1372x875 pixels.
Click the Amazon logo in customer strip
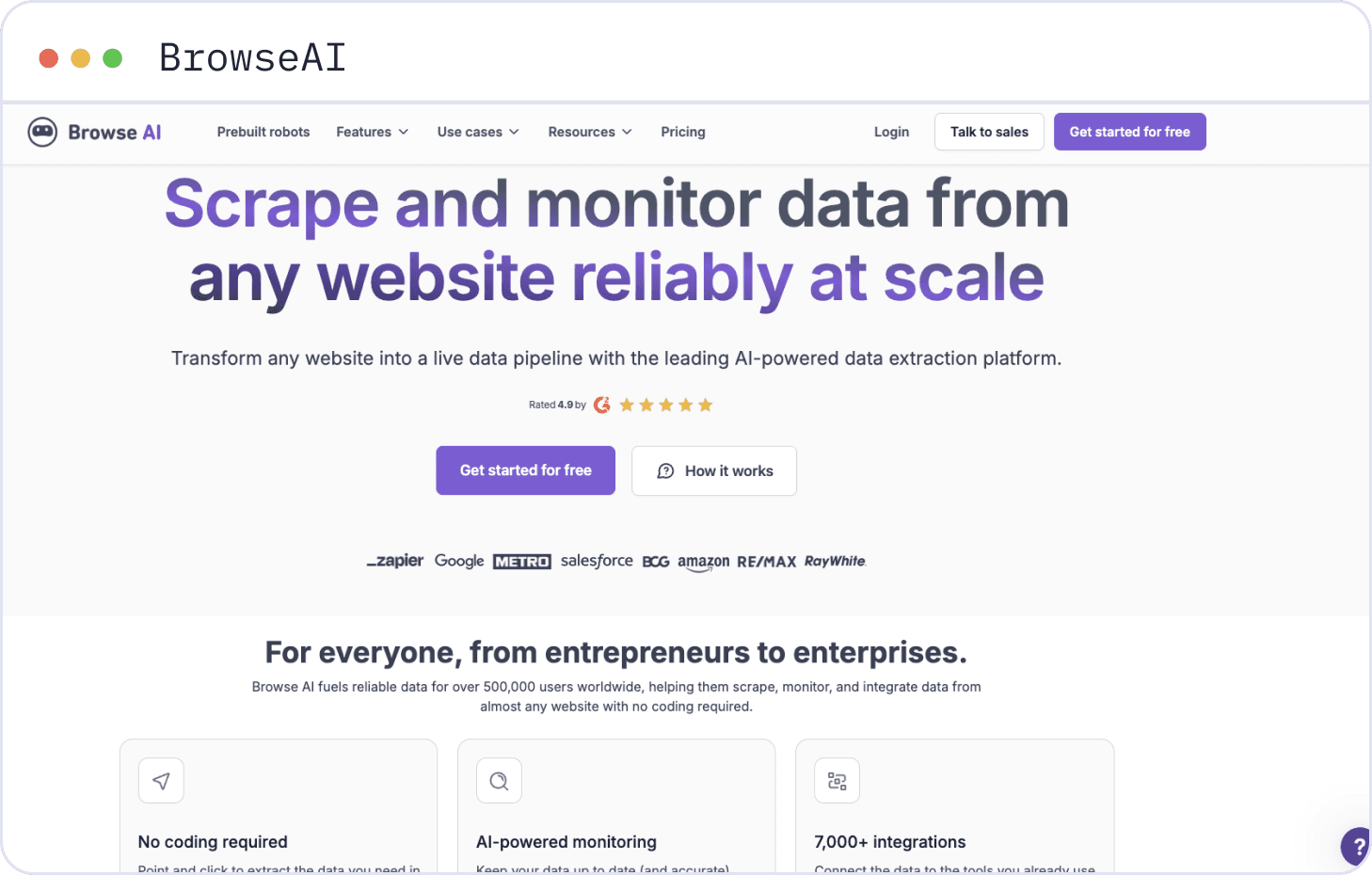(x=703, y=563)
